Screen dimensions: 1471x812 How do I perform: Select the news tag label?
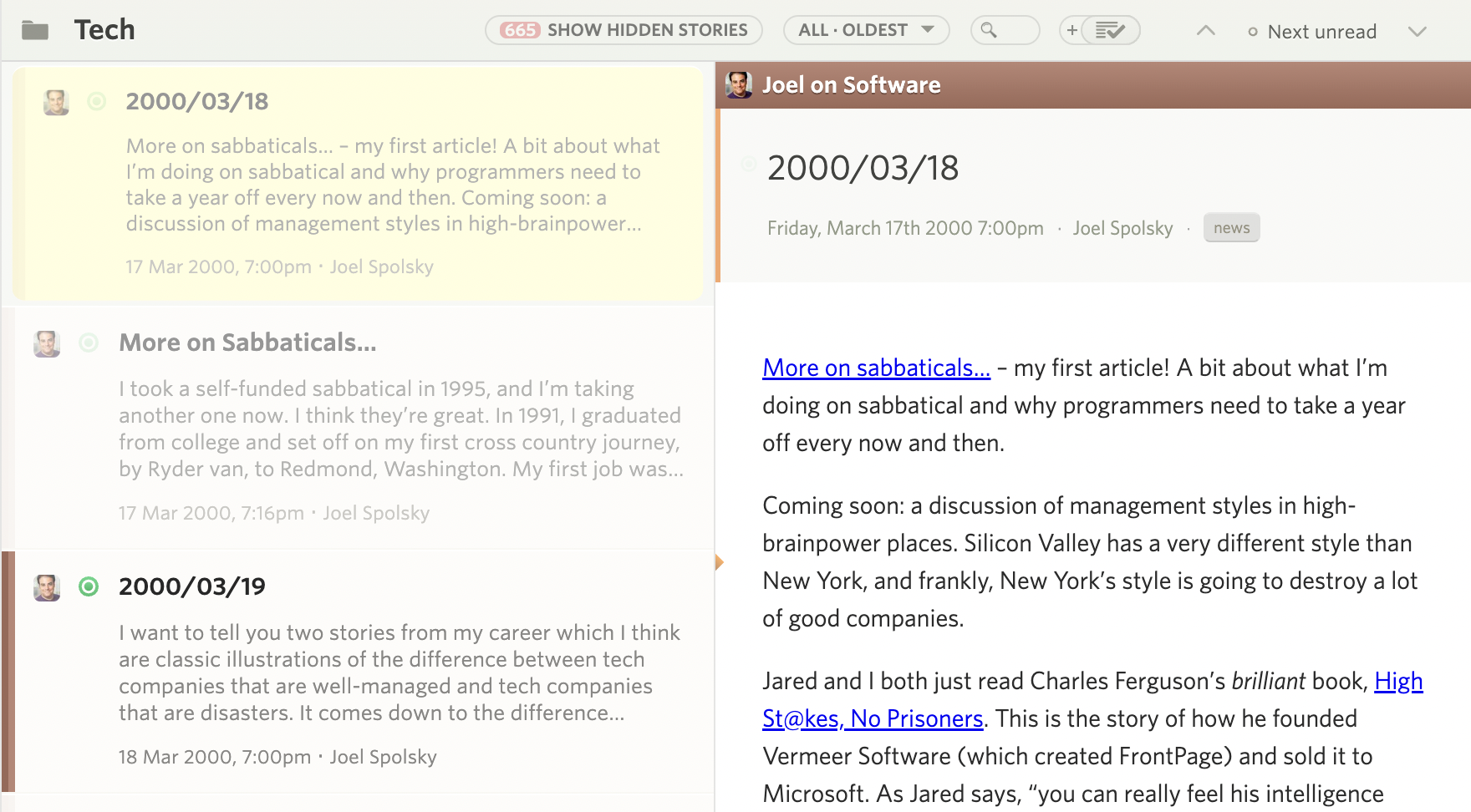[1232, 227]
